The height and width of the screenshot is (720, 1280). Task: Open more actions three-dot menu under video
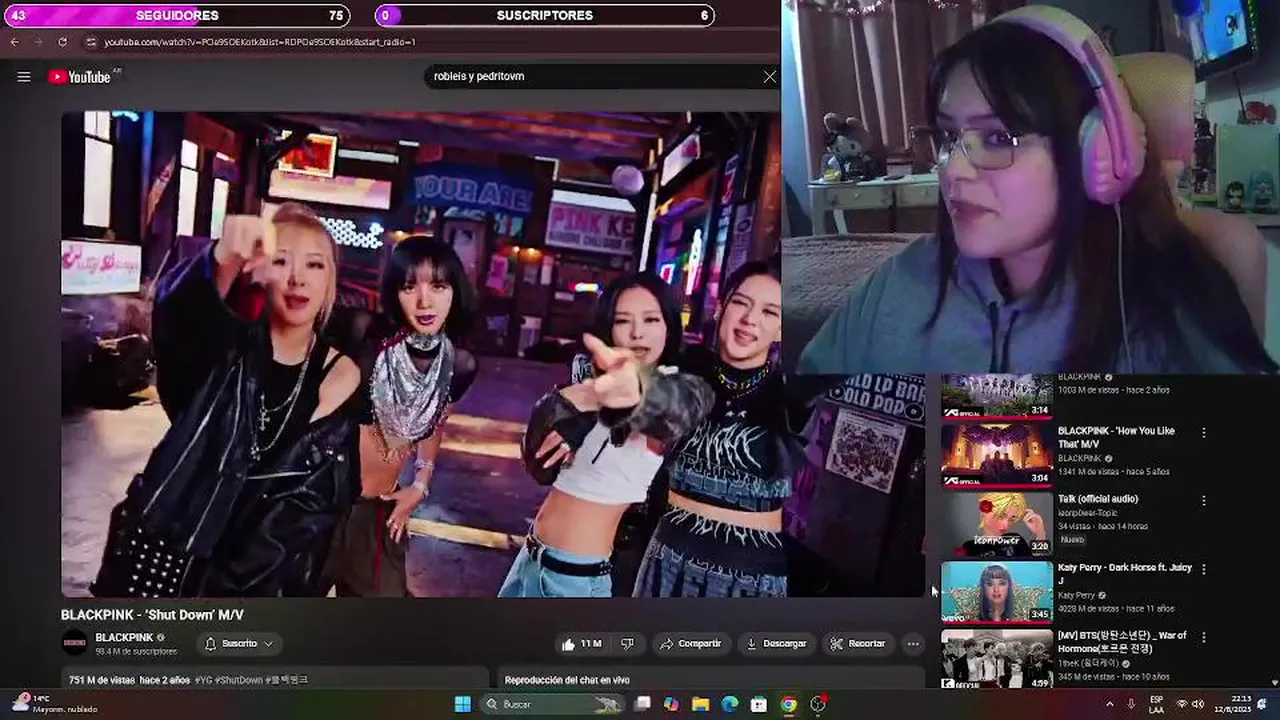point(913,644)
